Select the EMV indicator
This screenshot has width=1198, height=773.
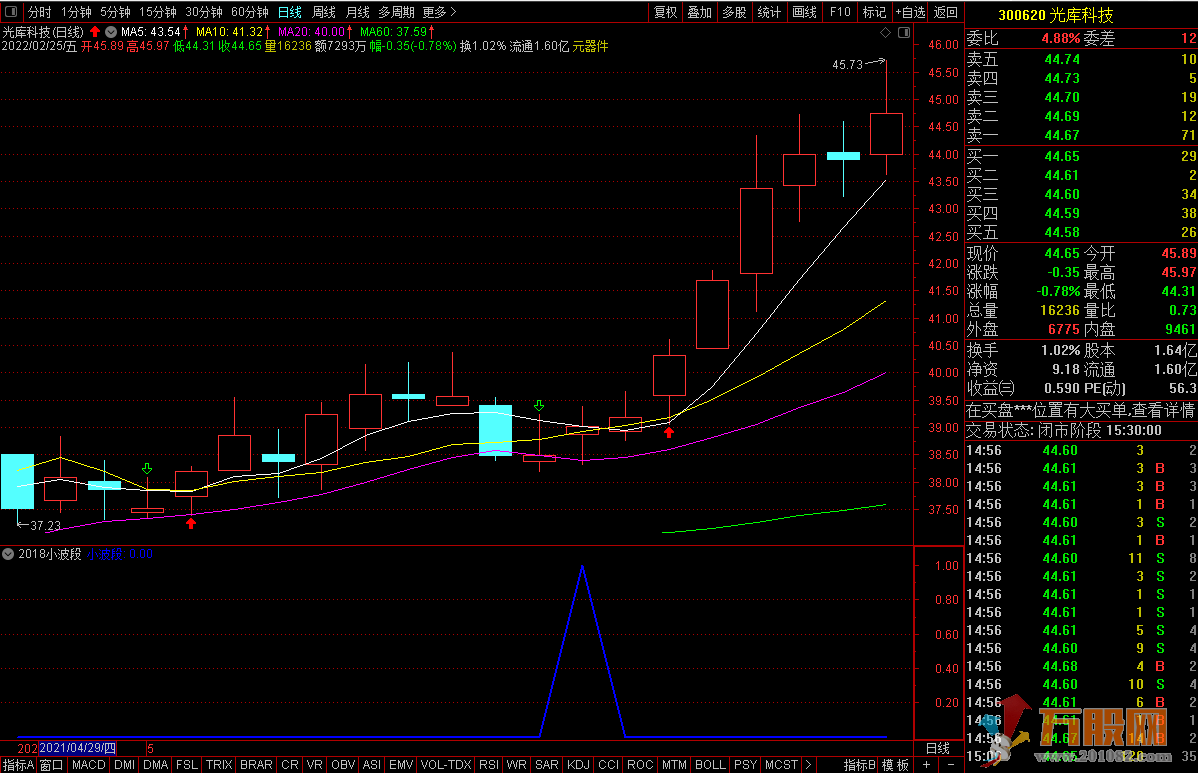[401, 765]
